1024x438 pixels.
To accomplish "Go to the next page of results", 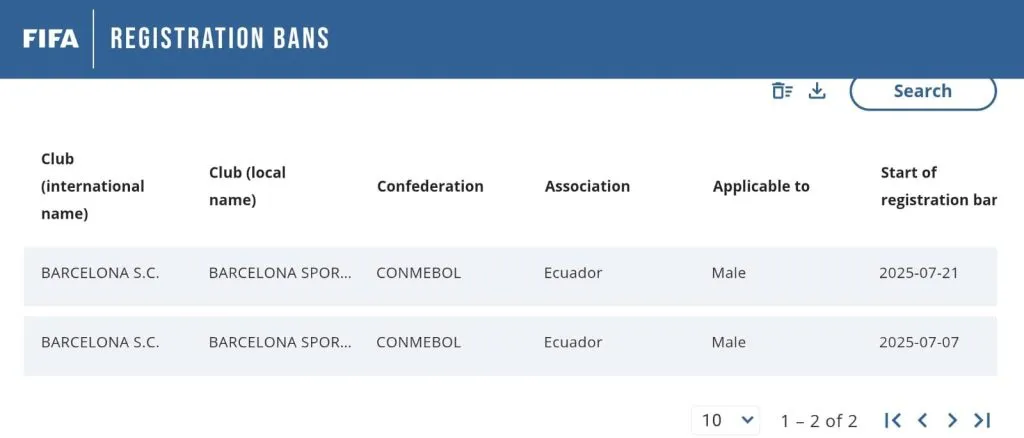I will (952, 420).
